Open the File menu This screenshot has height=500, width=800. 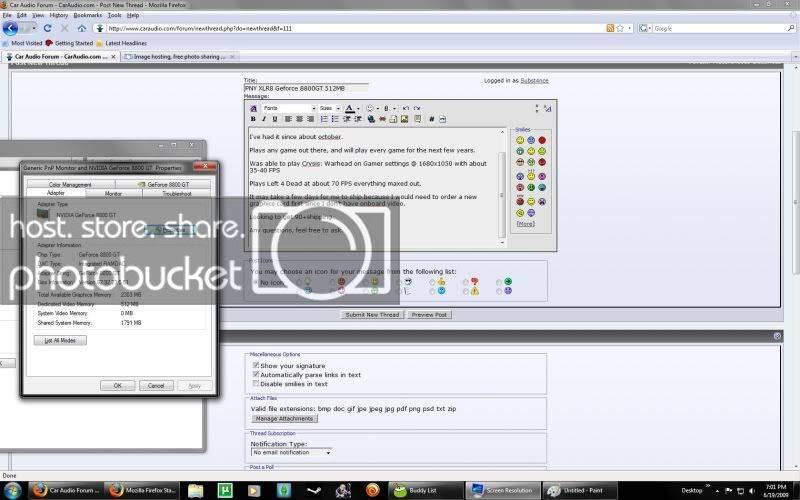click(7, 15)
